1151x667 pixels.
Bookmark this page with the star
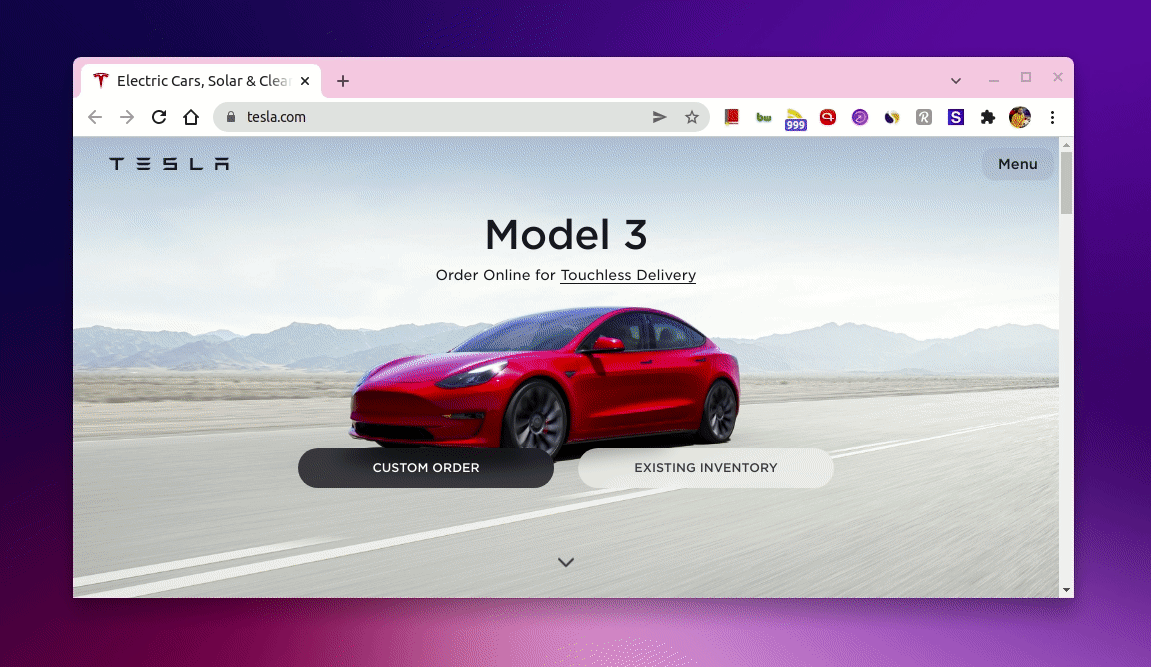click(x=691, y=117)
